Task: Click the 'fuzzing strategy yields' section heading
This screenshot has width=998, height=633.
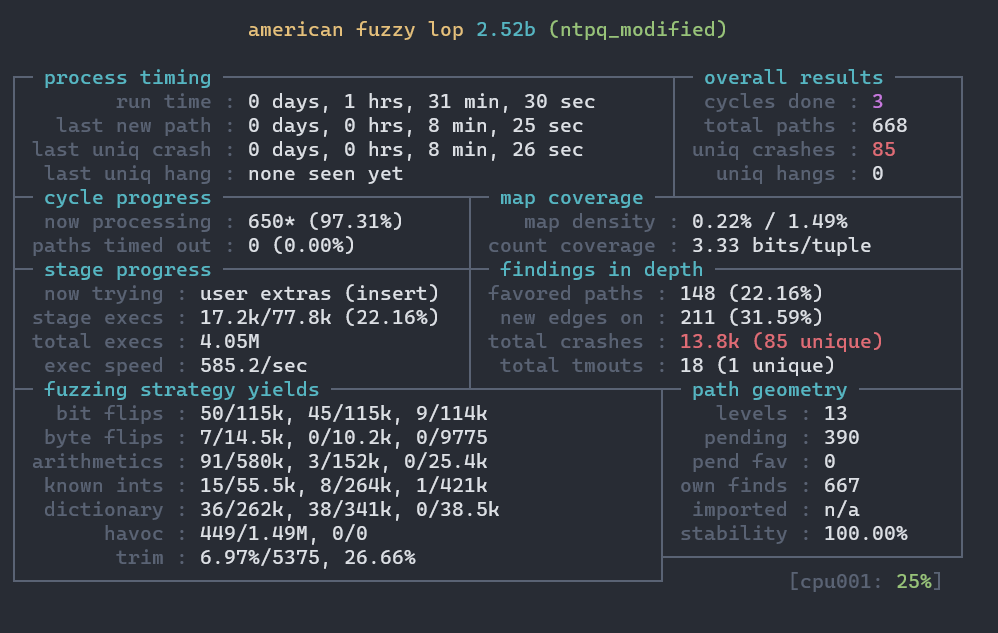Action: [x=181, y=389]
